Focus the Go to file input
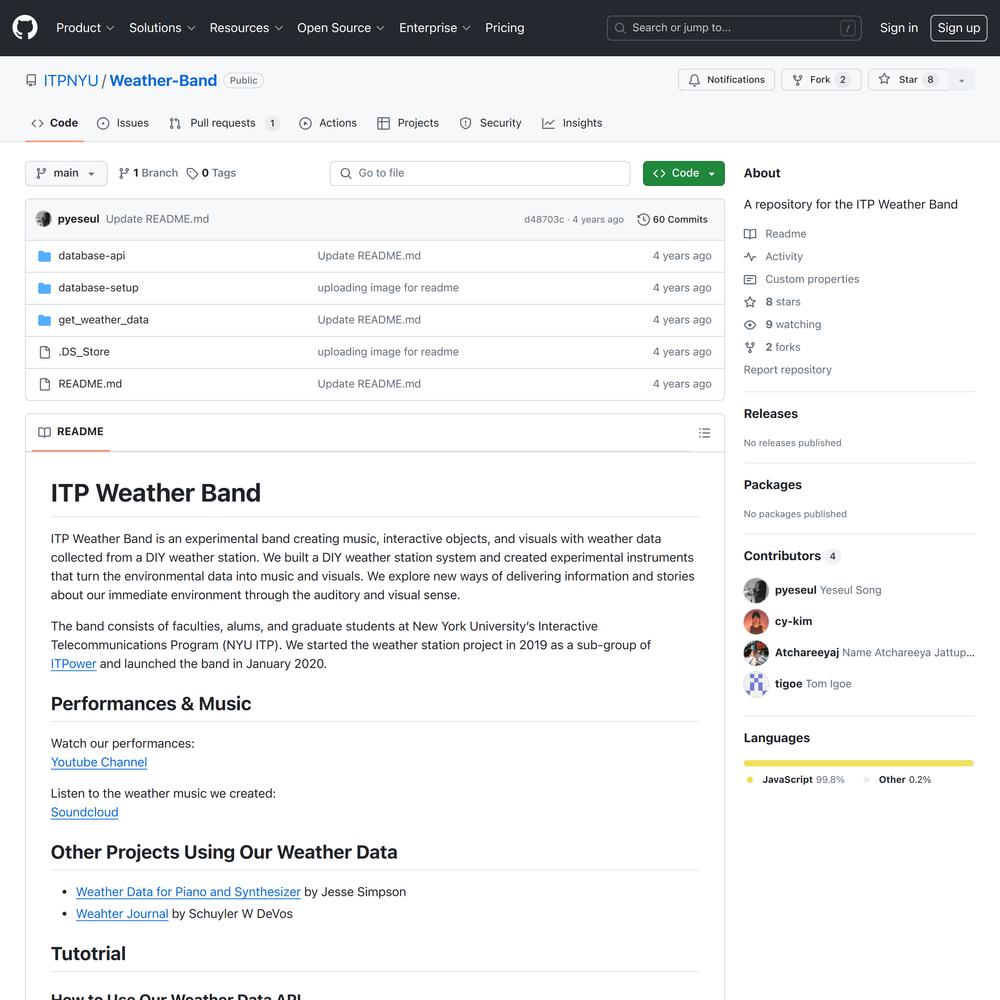1000x1000 pixels. [x=480, y=173]
